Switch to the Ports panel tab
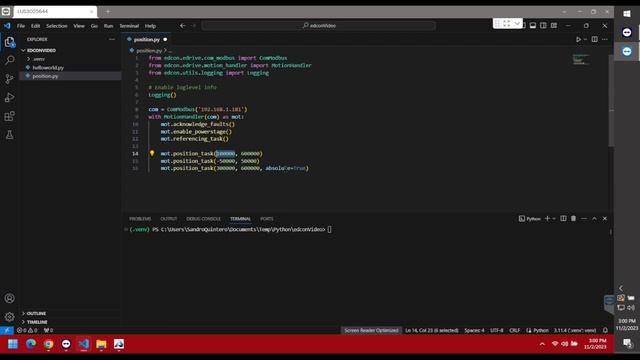This screenshot has height=360, width=640. pos(267,219)
